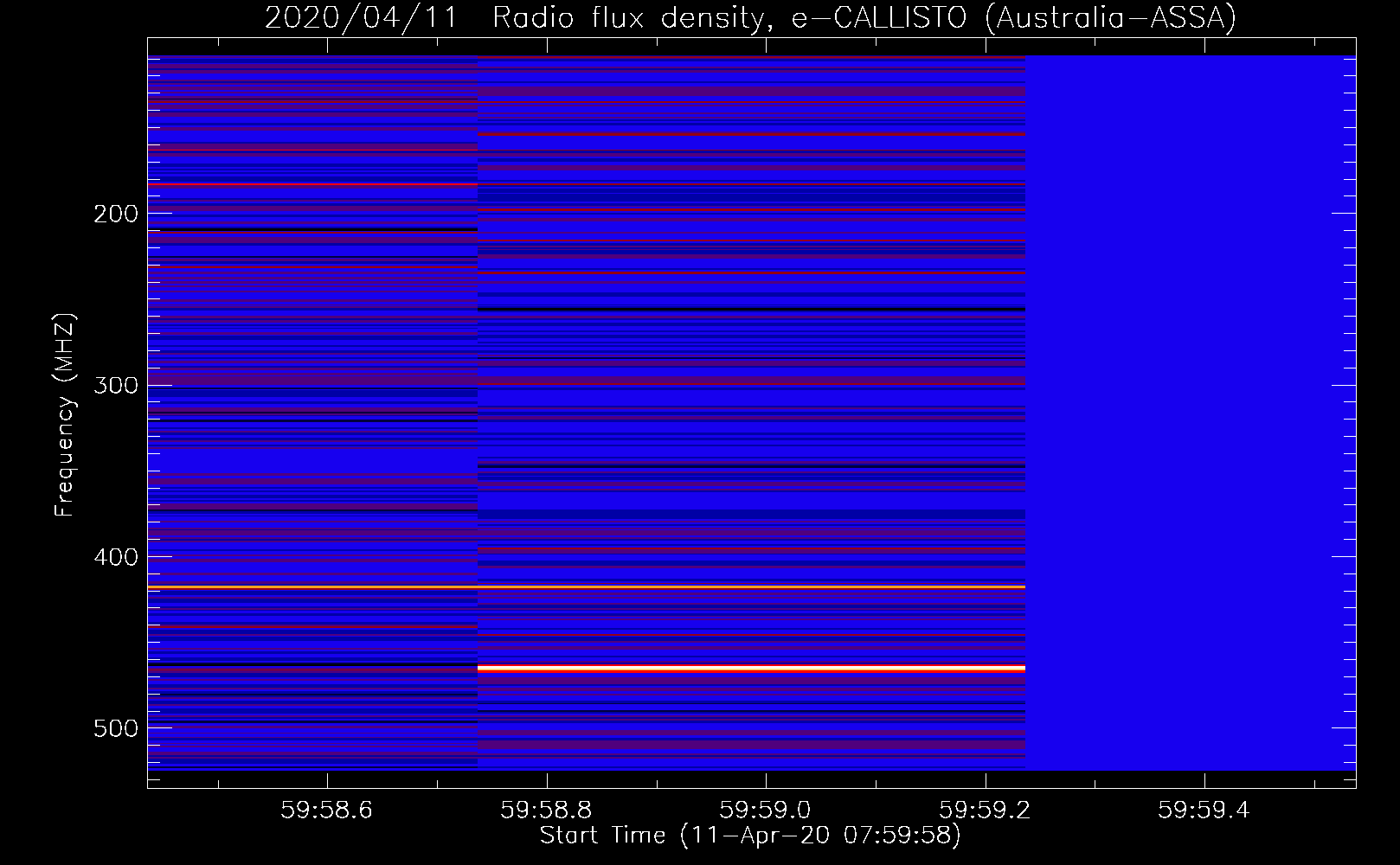1400x865 pixels.
Task: Click the 'Start Time (11-Apr-20 07:59:58)' label
Action: coord(750,836)
